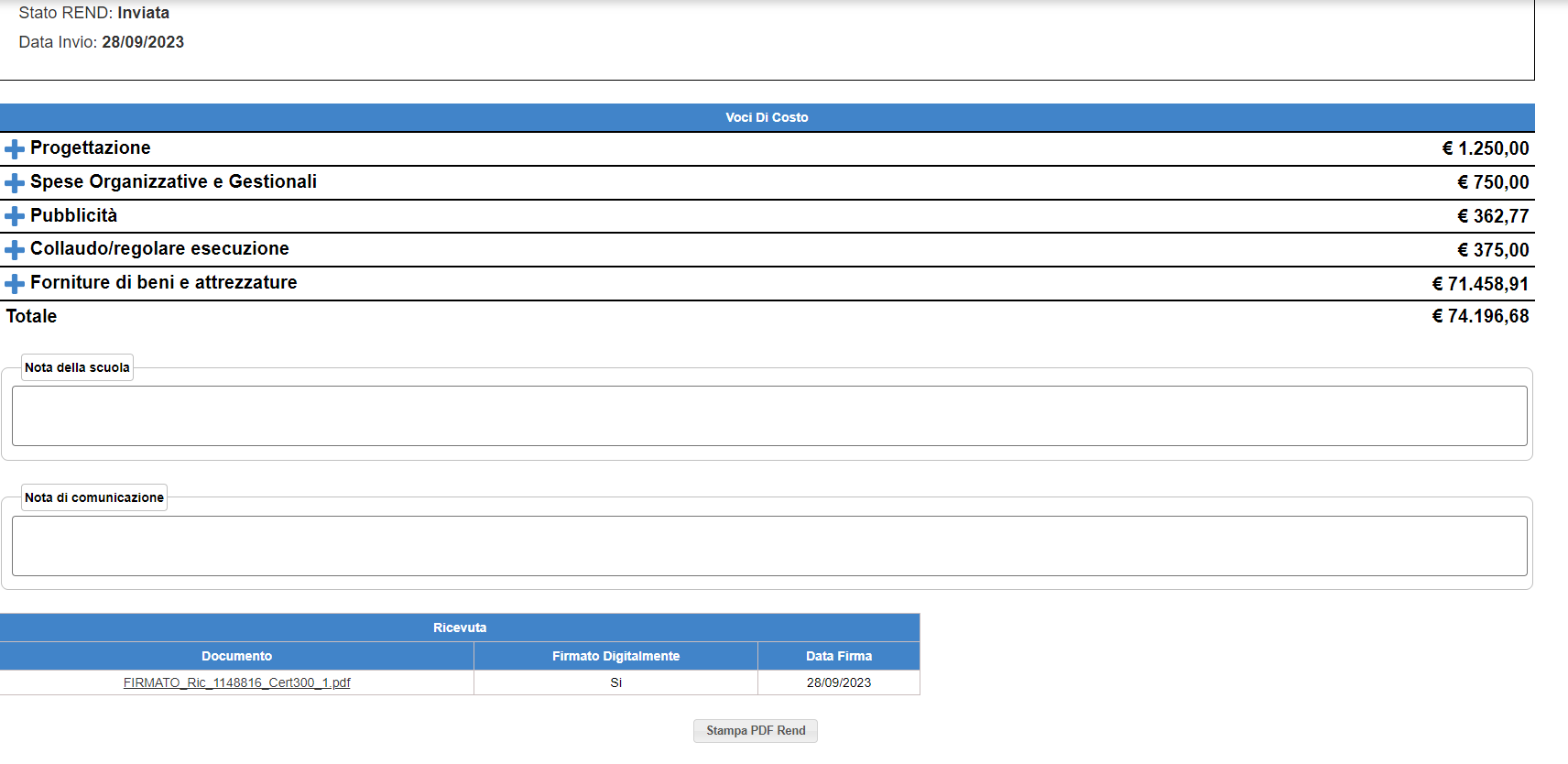Click the Pubblicità row label
This screenshot has height=764, width=1568.
(73, 215)
